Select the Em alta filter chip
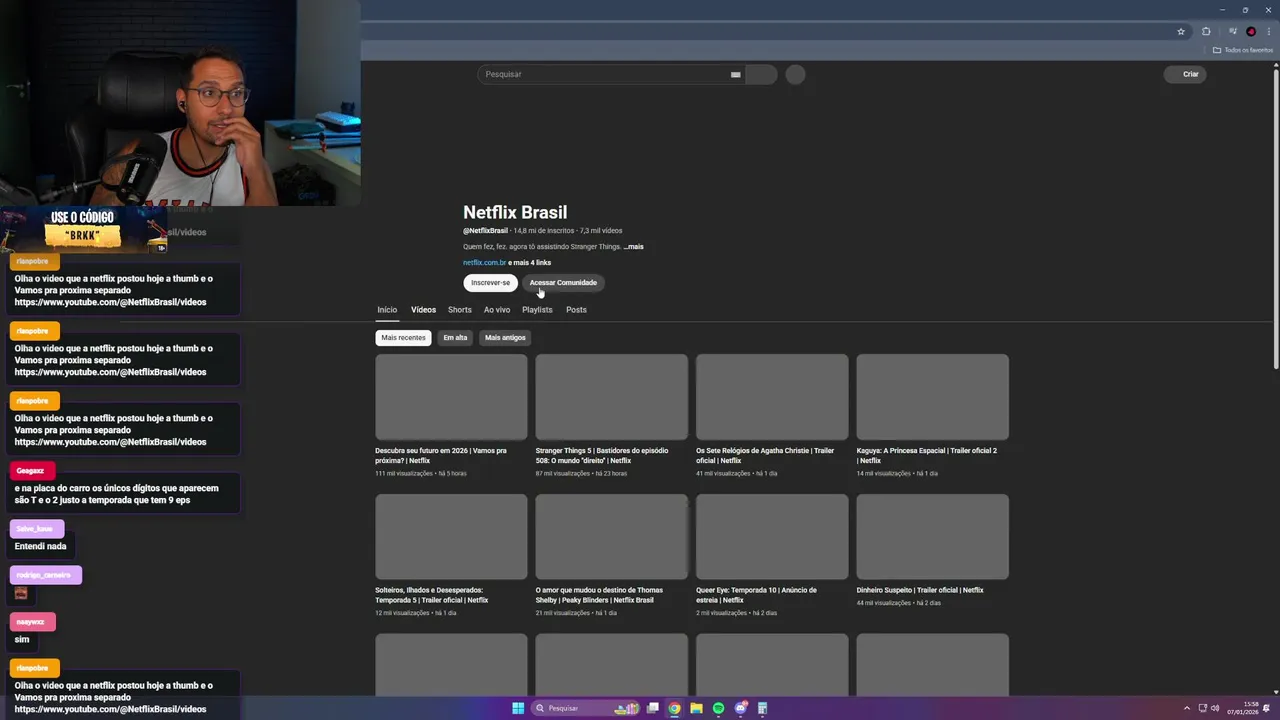 click(455, 337)
